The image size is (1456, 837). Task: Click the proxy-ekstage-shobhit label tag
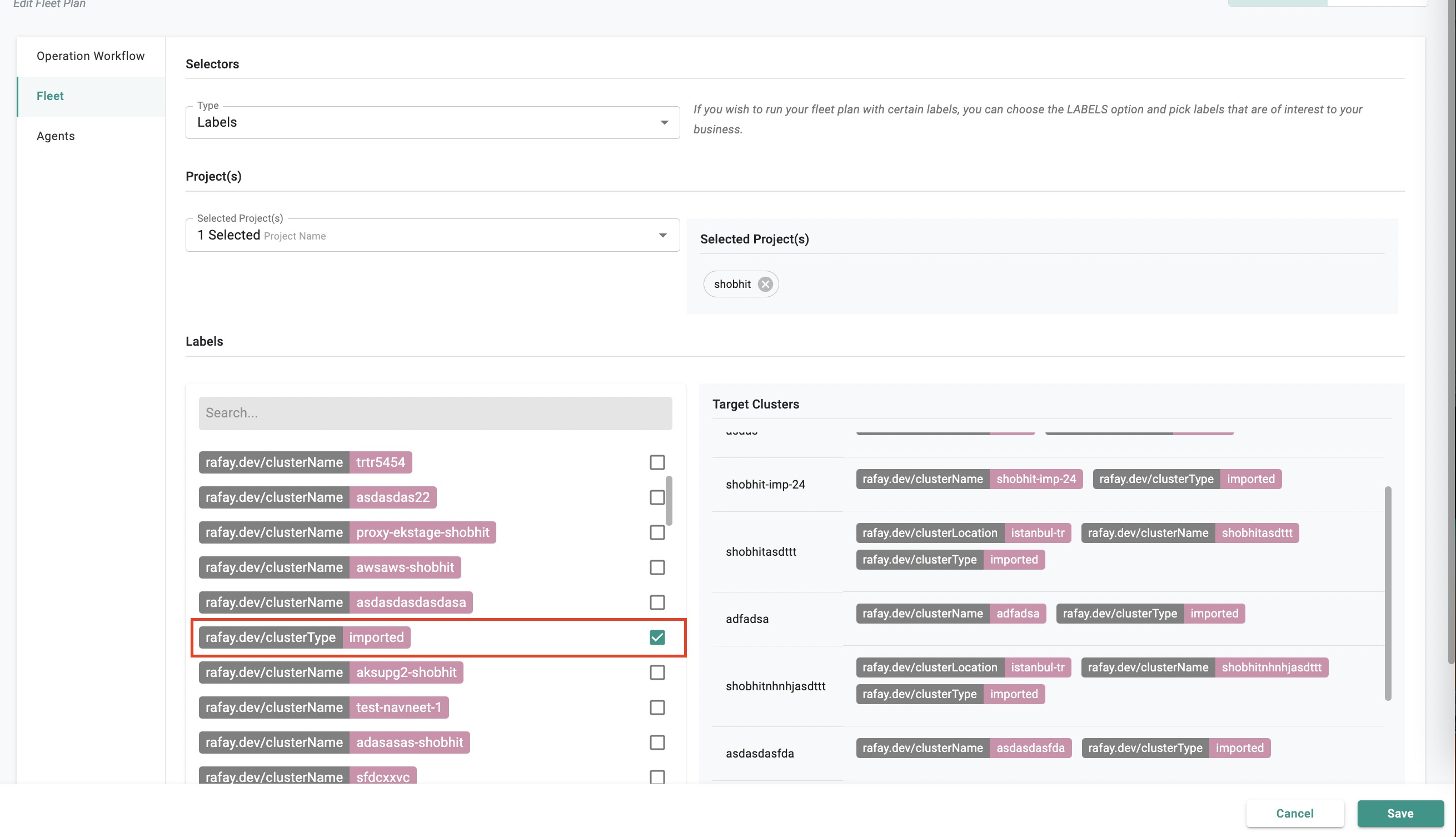click(x=347, y=532)
